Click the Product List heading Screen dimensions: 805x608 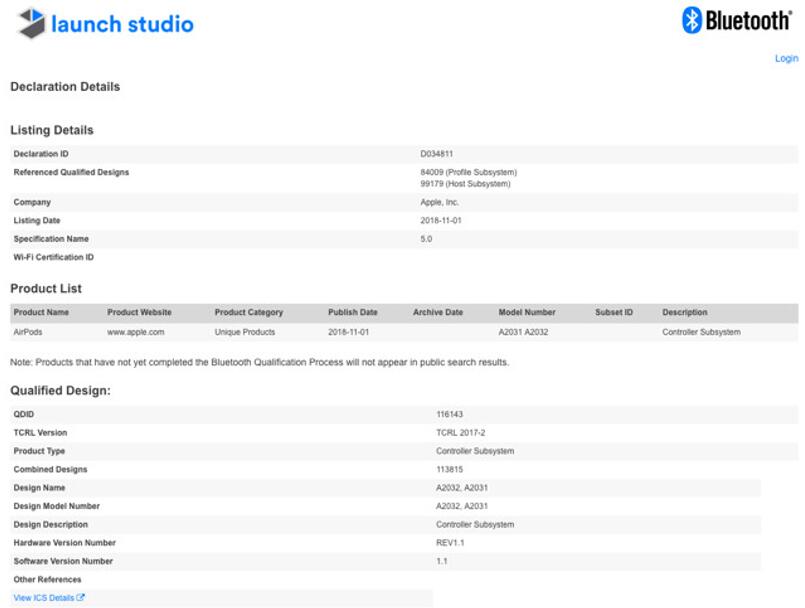pyautogui.click(x=46, y=289)
